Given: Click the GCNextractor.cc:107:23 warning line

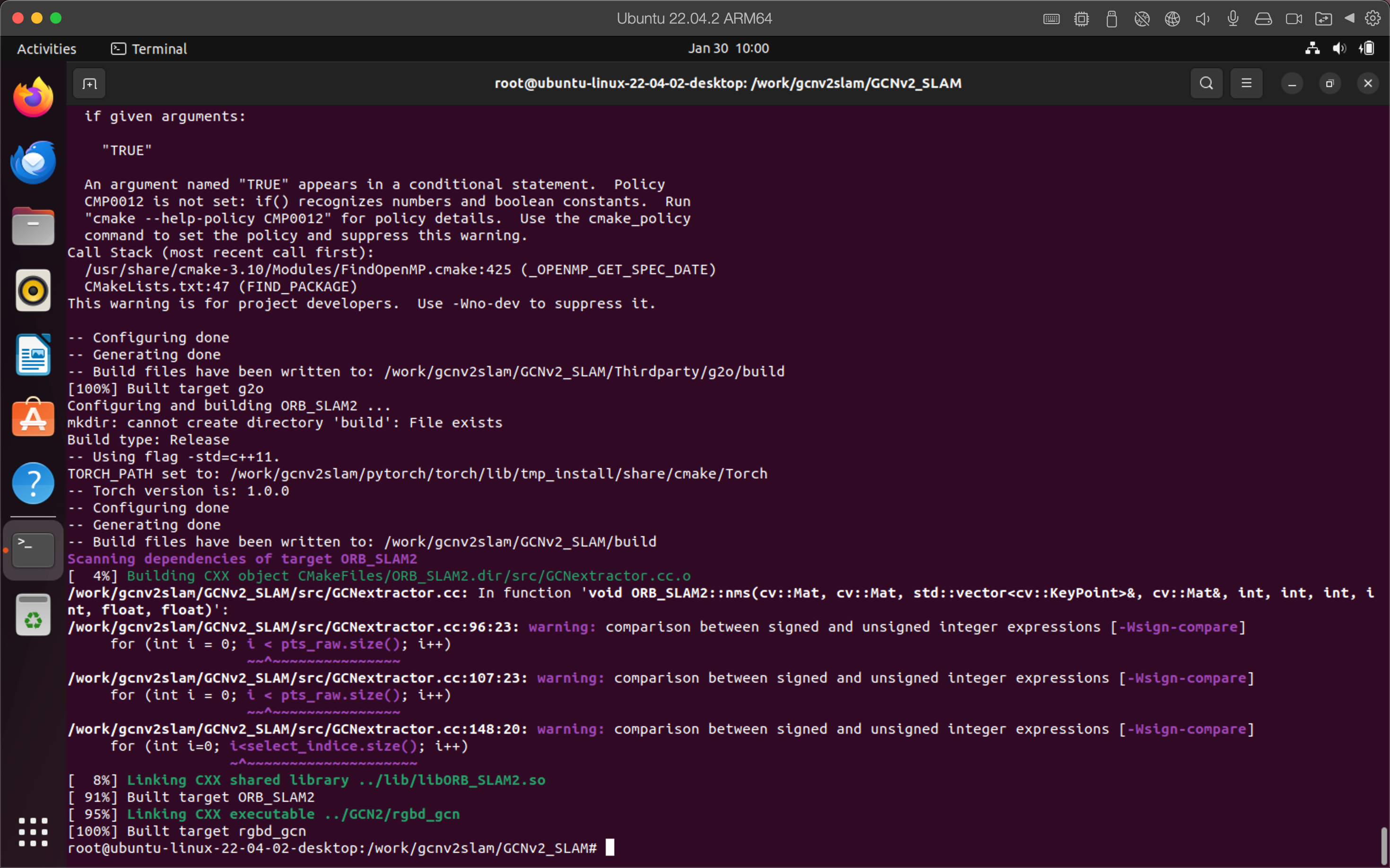Looking at the screenshot, I should (661, 678).
